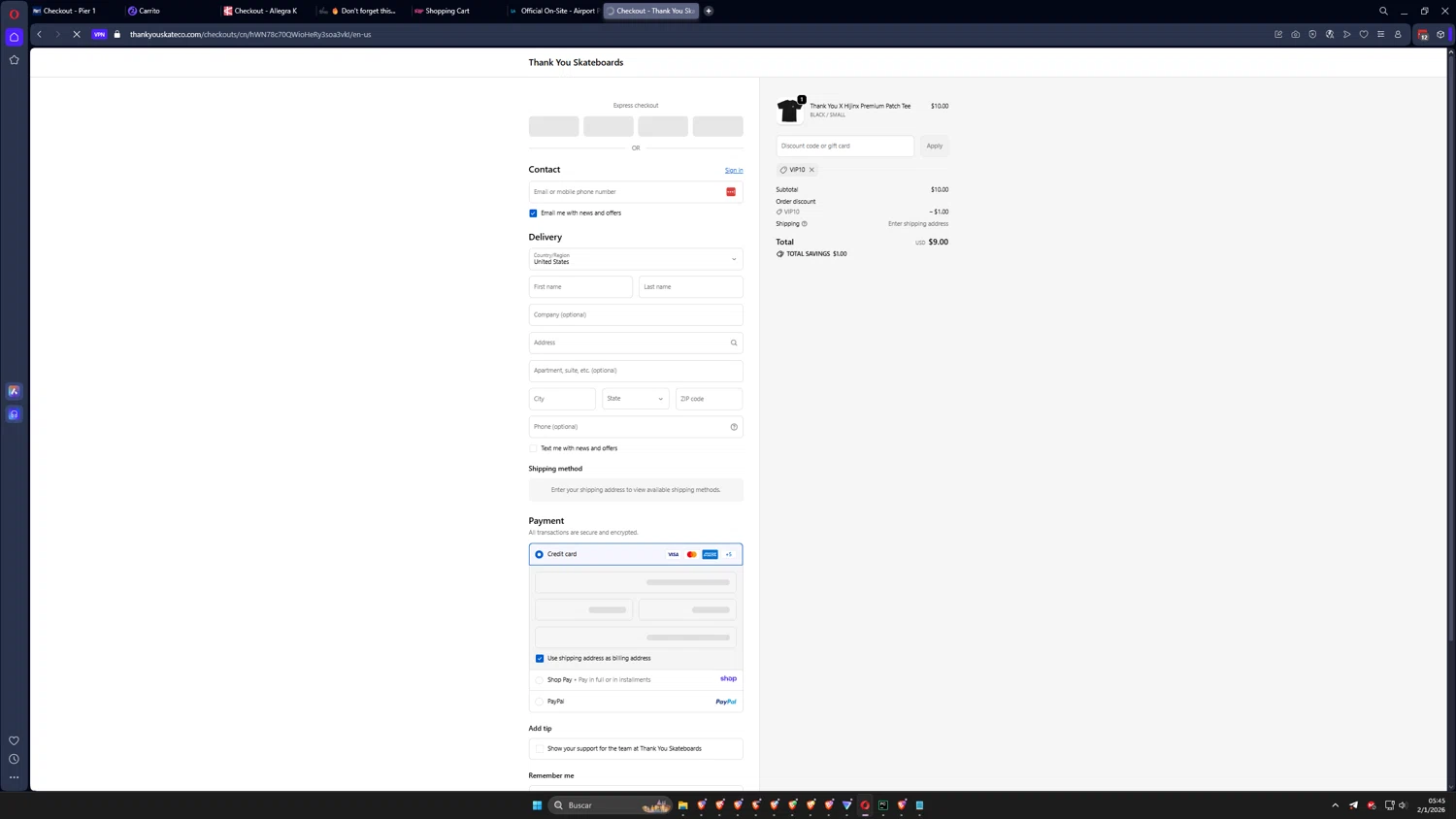Viewport: 1456px width, 819px height.
Task: Switch to the Checkout - Allegra K tab
Action: point(265,11)
